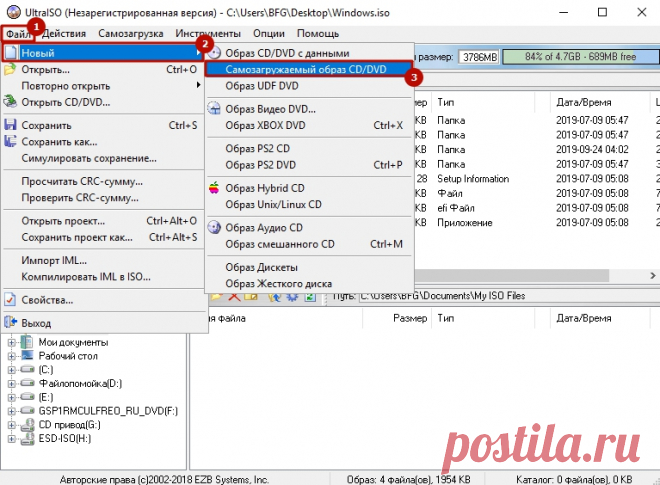Open the Действия menu

pyautogui.click(x=64, y=33)
